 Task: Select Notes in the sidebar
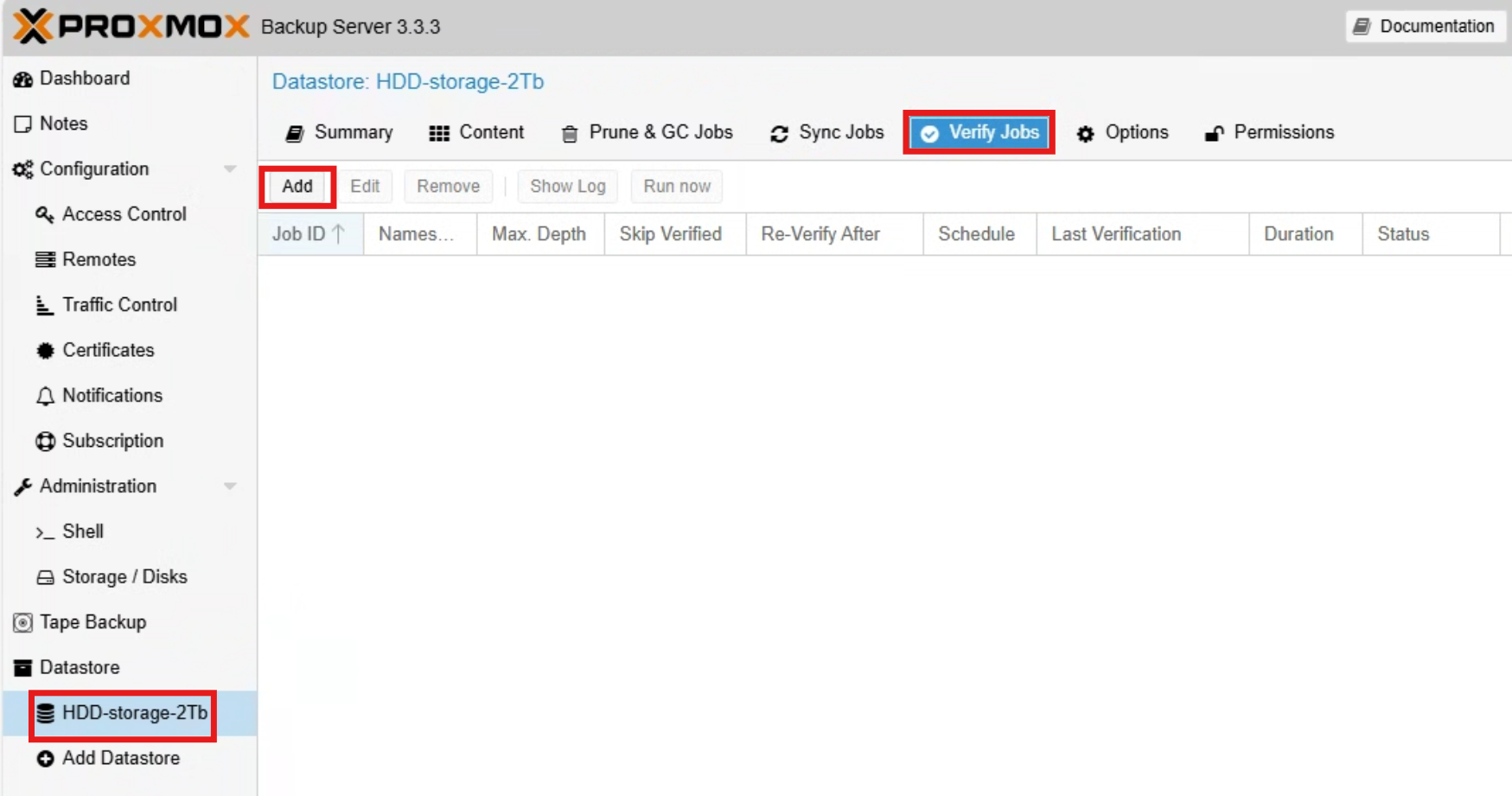(x=130, y=124)
